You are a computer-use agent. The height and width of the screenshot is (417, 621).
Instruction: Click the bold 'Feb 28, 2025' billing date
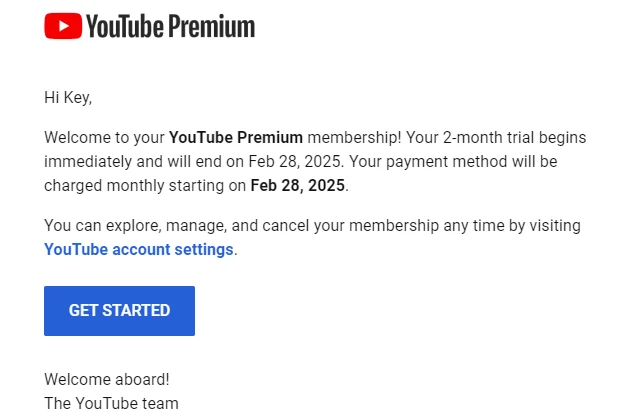[x=297, y=186]
